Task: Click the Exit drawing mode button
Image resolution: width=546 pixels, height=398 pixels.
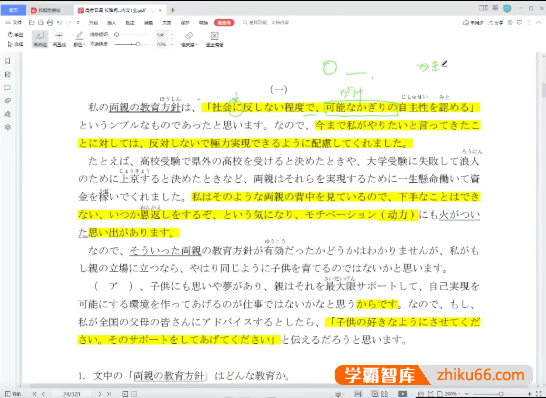Action: tap(214, 39)
